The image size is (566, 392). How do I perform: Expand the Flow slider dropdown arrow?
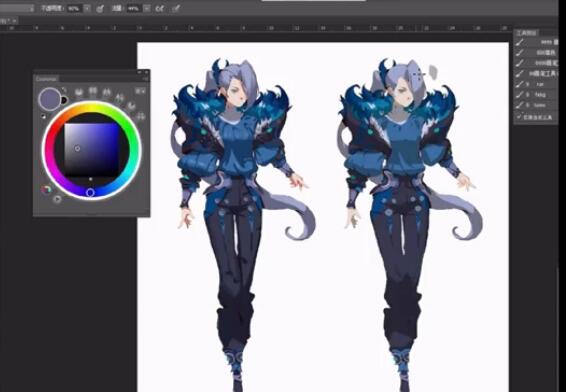tap(147, 8)
